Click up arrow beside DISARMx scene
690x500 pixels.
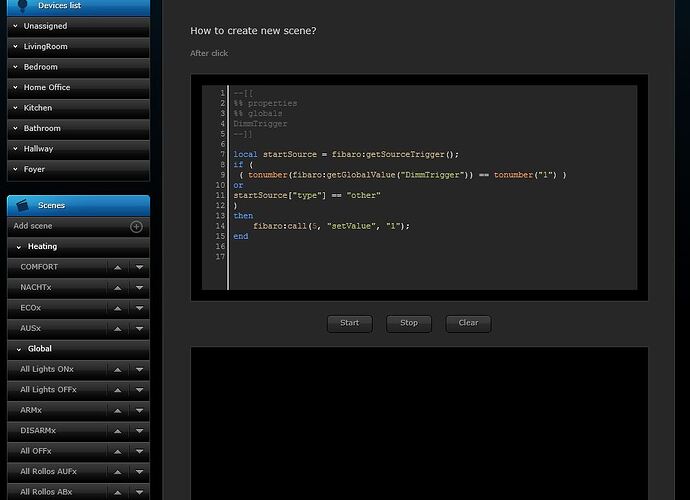pyautogui.click(x=117, y=431)
